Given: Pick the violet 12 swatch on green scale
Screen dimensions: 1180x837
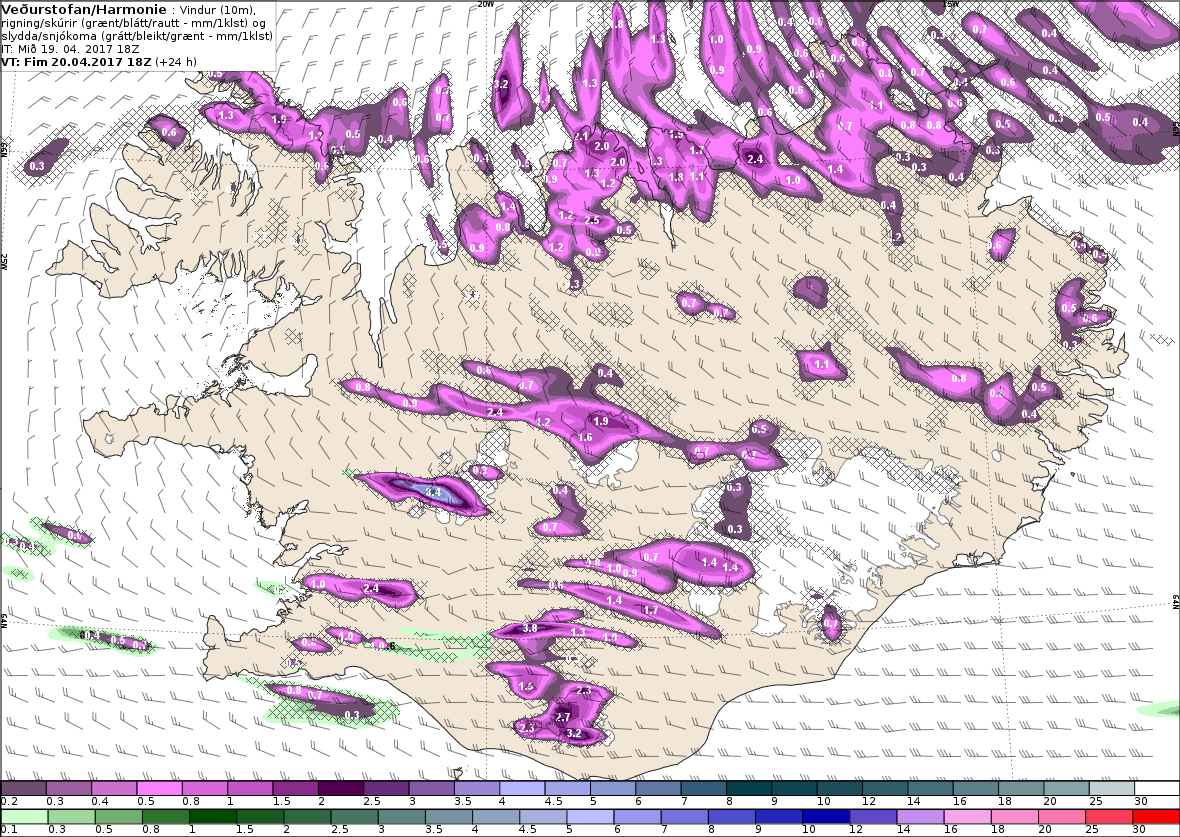Looking at the screenshot, I should tap(873, 817).
